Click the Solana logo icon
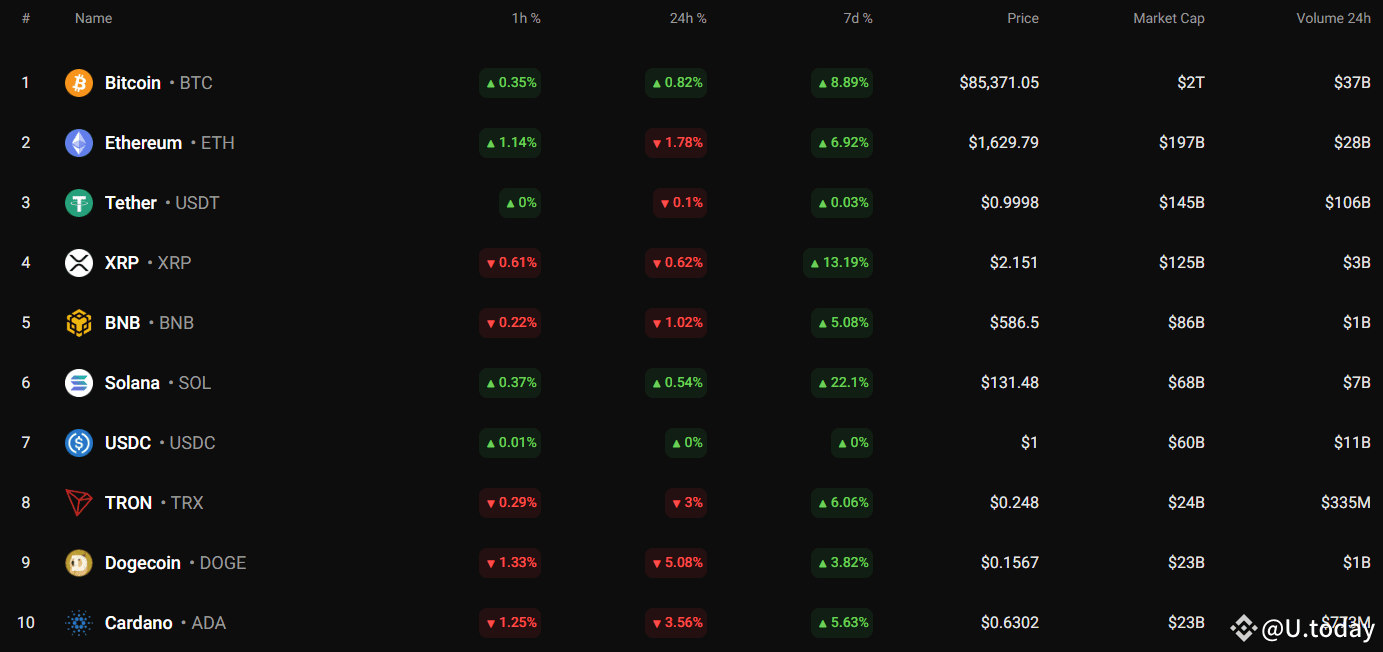This screenshot has width=1383, height=652. [x=79, y=383]
